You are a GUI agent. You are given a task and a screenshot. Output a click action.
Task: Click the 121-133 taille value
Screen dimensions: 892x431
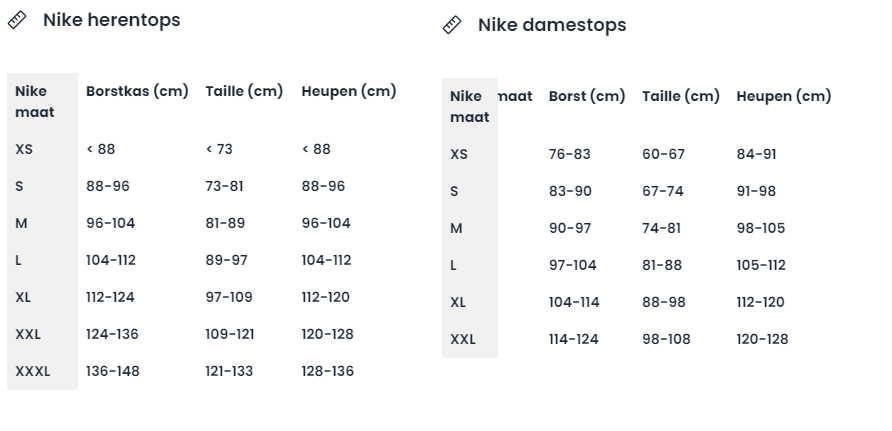point(229,371)
